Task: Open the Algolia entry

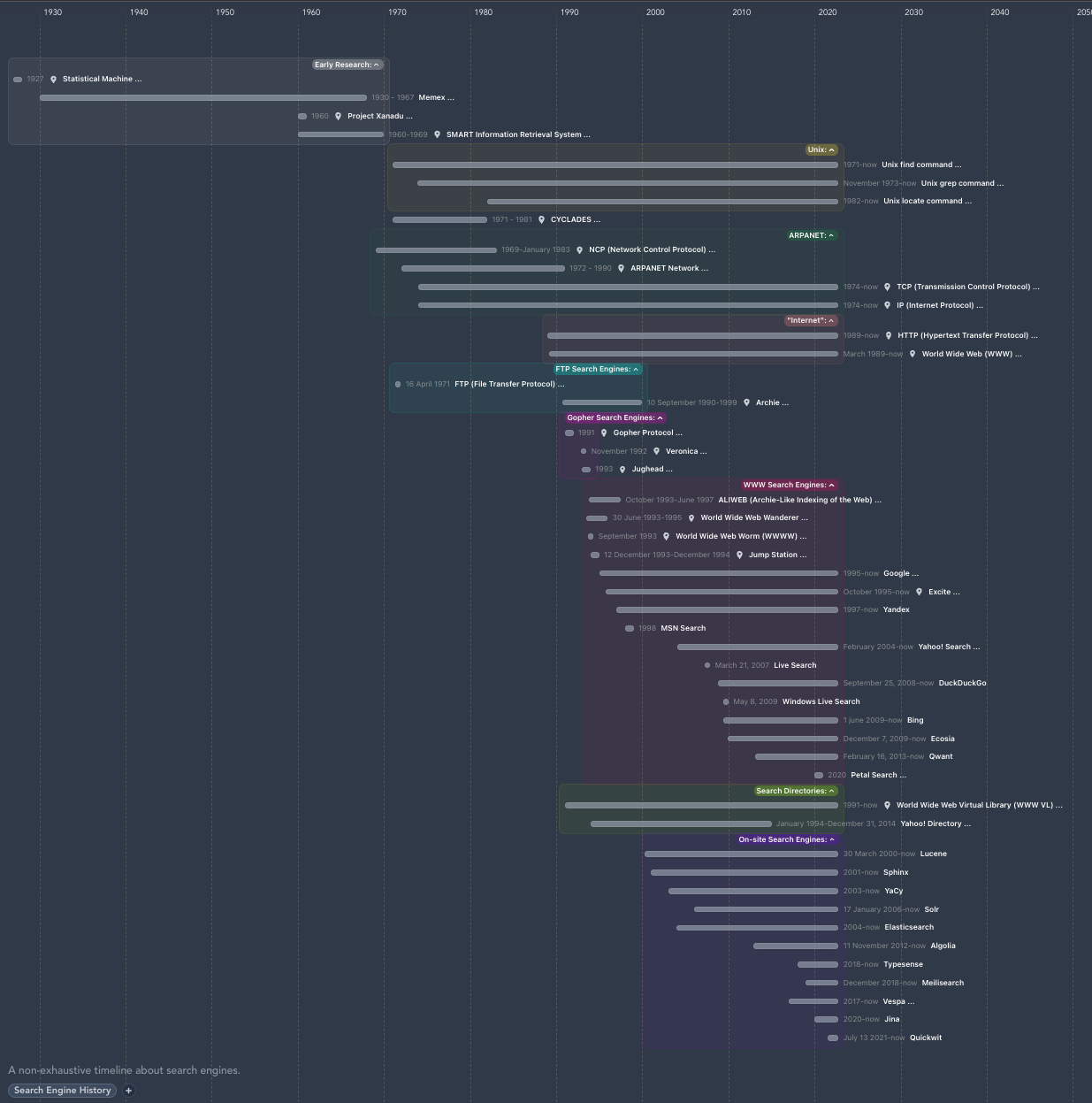Action: [943, 946]
